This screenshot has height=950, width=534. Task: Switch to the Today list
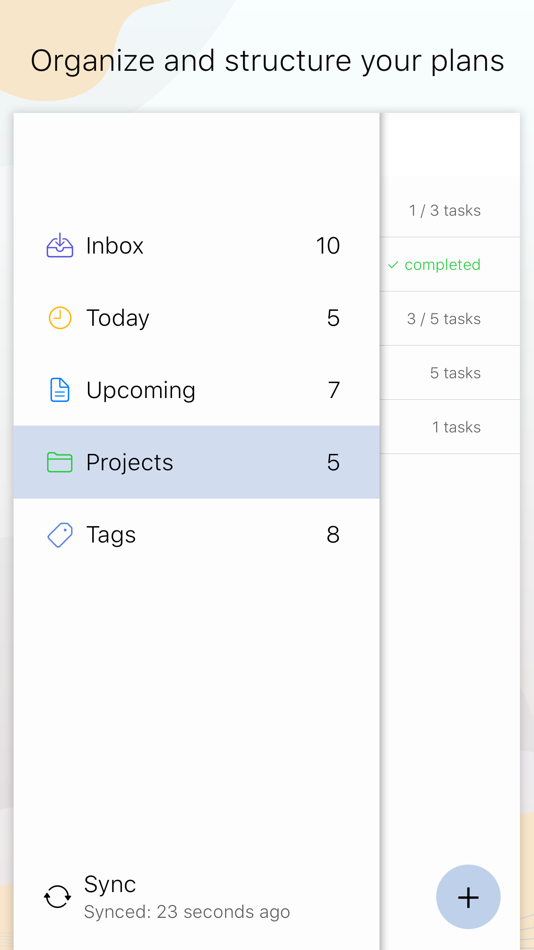(x=196, y=317)
